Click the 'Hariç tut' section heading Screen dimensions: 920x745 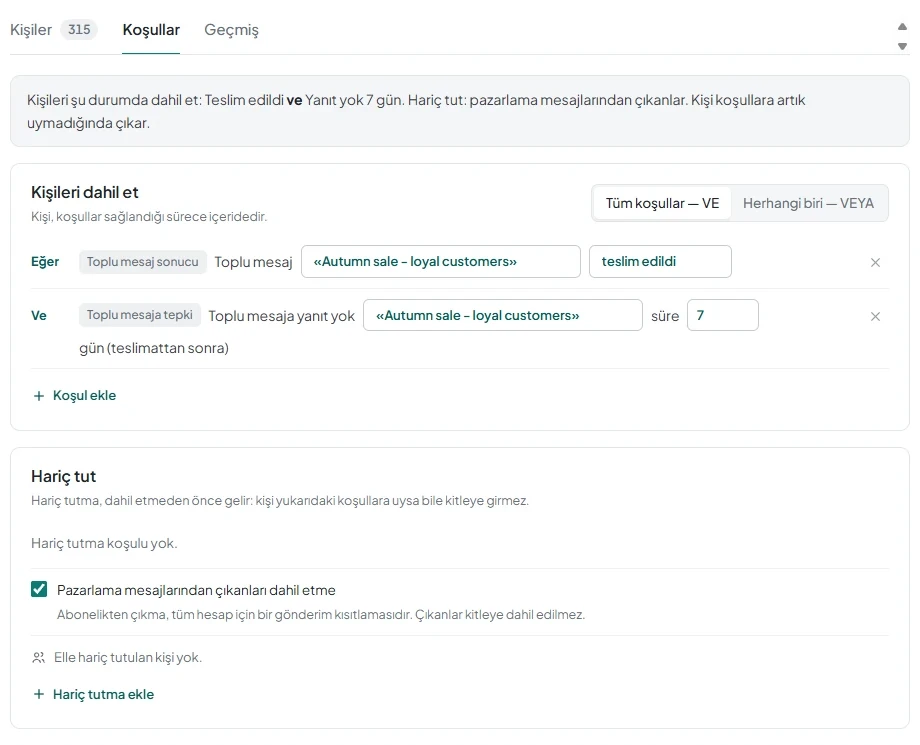tap(63, 476)
